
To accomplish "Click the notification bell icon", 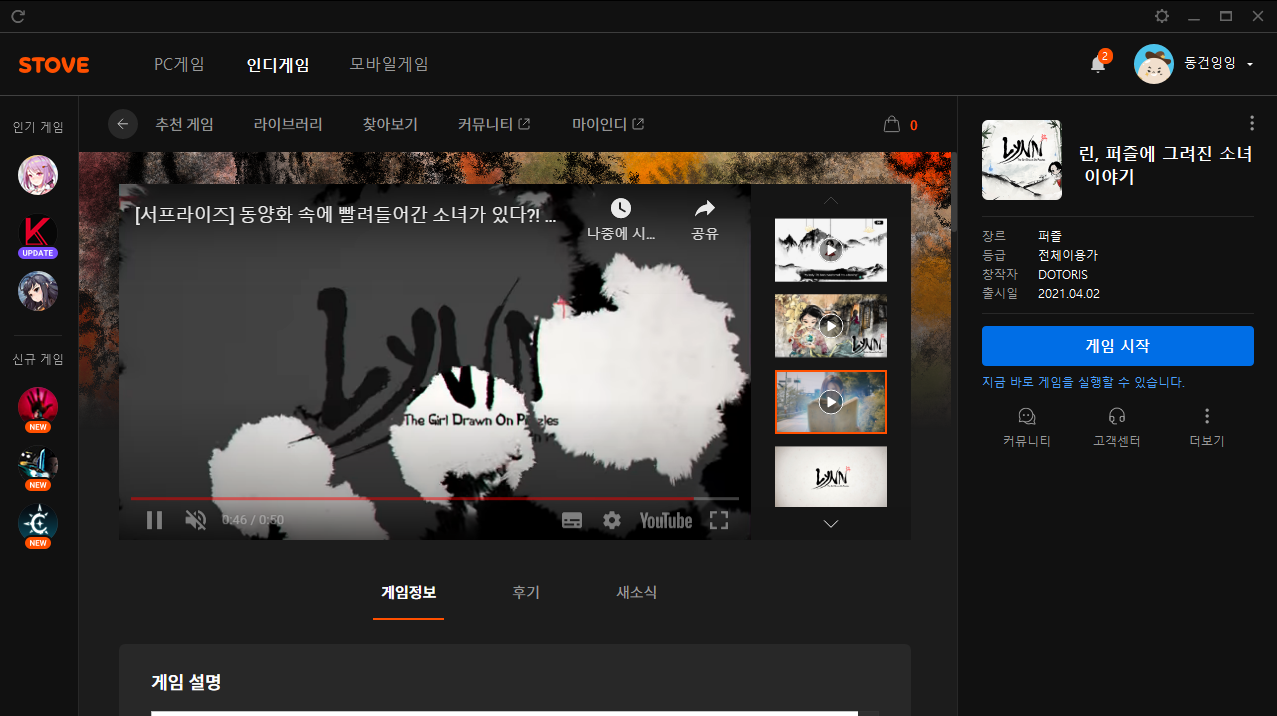I will [1098, 65].
